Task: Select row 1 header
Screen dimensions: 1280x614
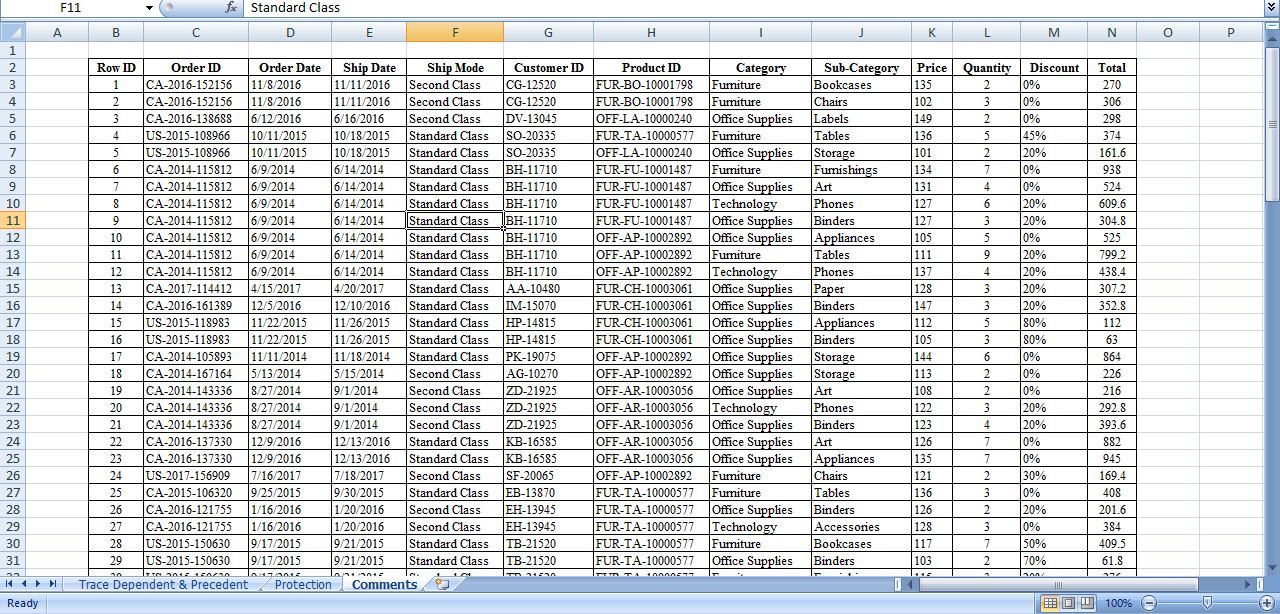Action: pos(12,50)
